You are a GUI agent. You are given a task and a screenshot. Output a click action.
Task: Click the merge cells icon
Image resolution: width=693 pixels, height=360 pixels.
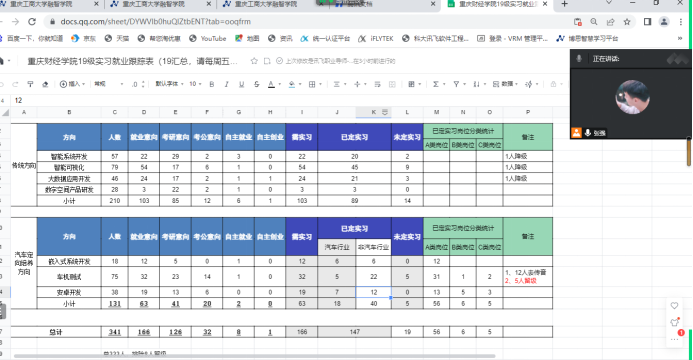click(392, 84)
